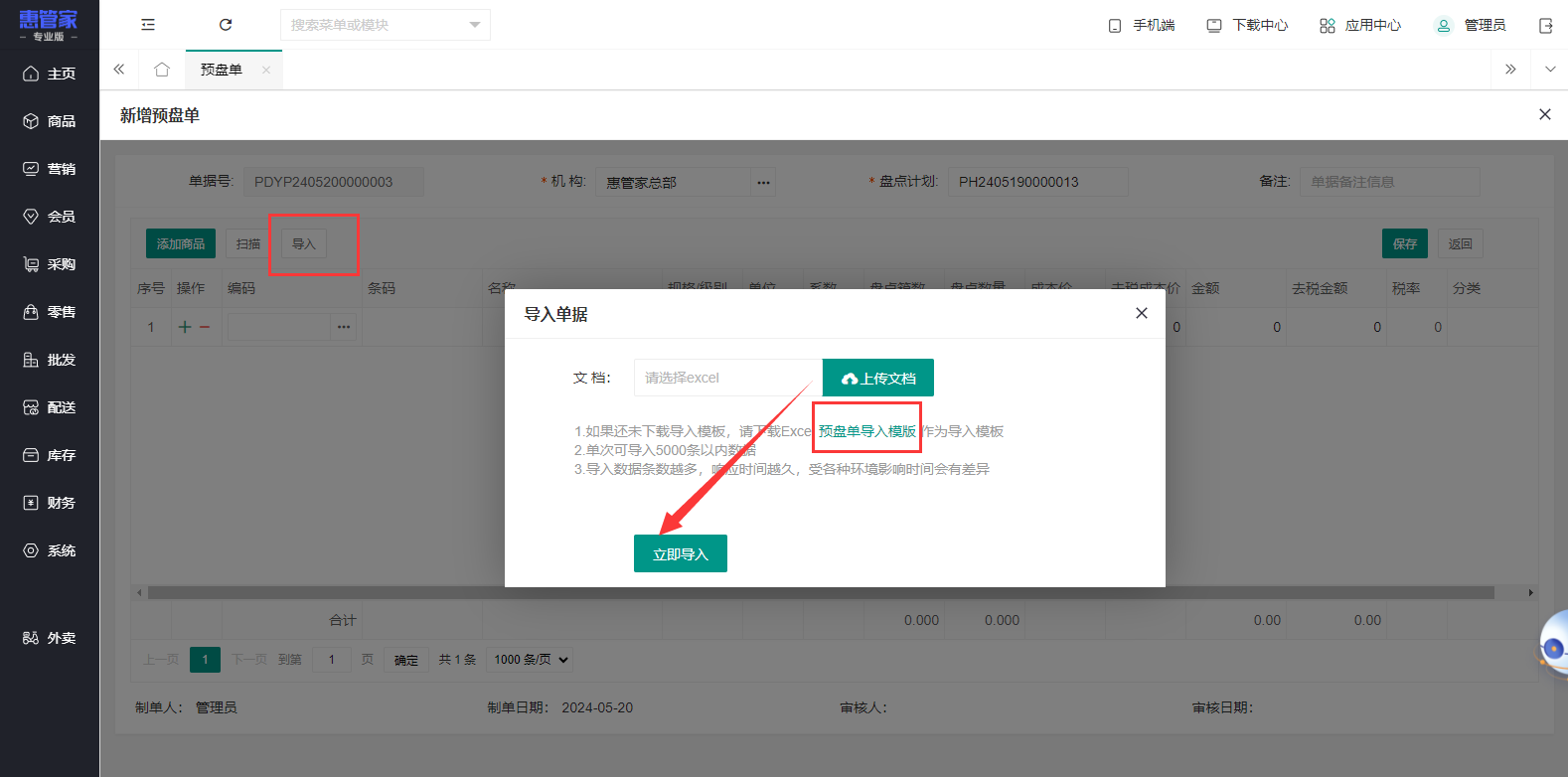This screenshot has height=777, width=1568.
Task: Open 系统 module in sidebar
Action: point(50,550)
